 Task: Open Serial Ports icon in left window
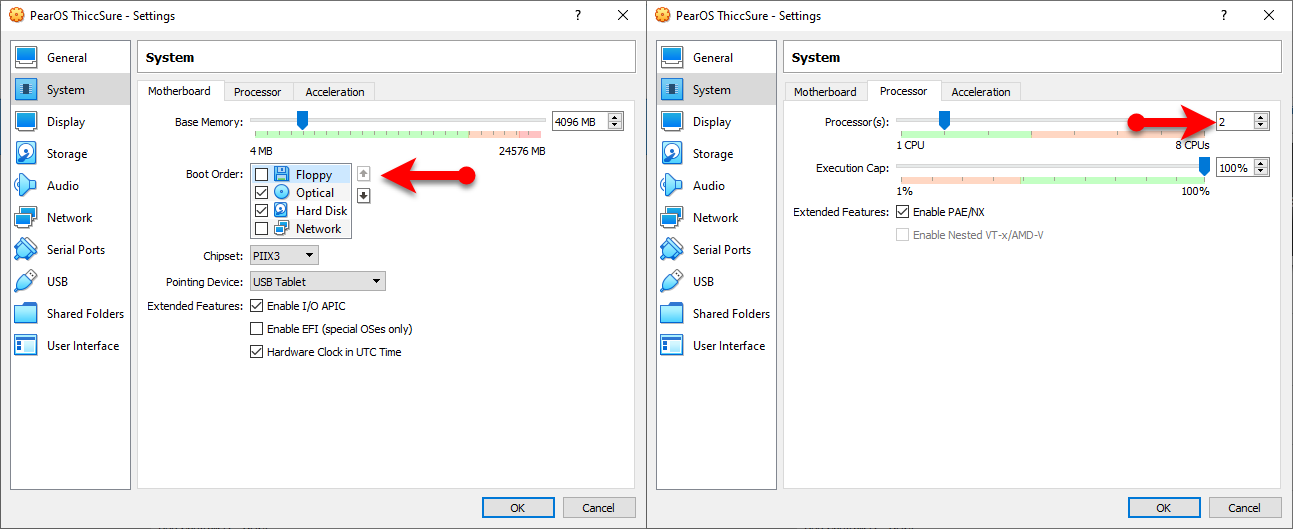click(26, 250)
